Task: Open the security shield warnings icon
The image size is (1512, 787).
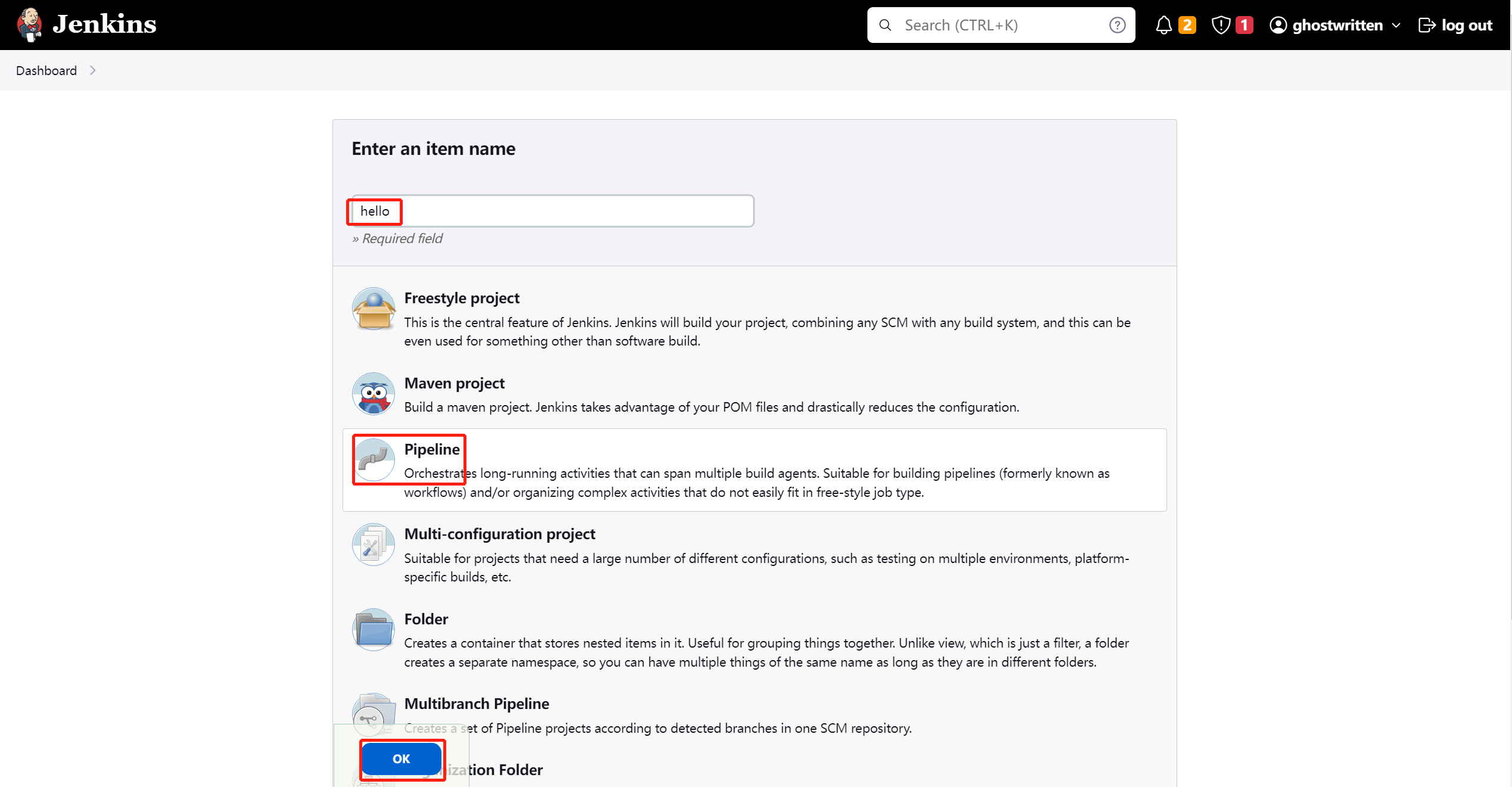Action: 1221,25
